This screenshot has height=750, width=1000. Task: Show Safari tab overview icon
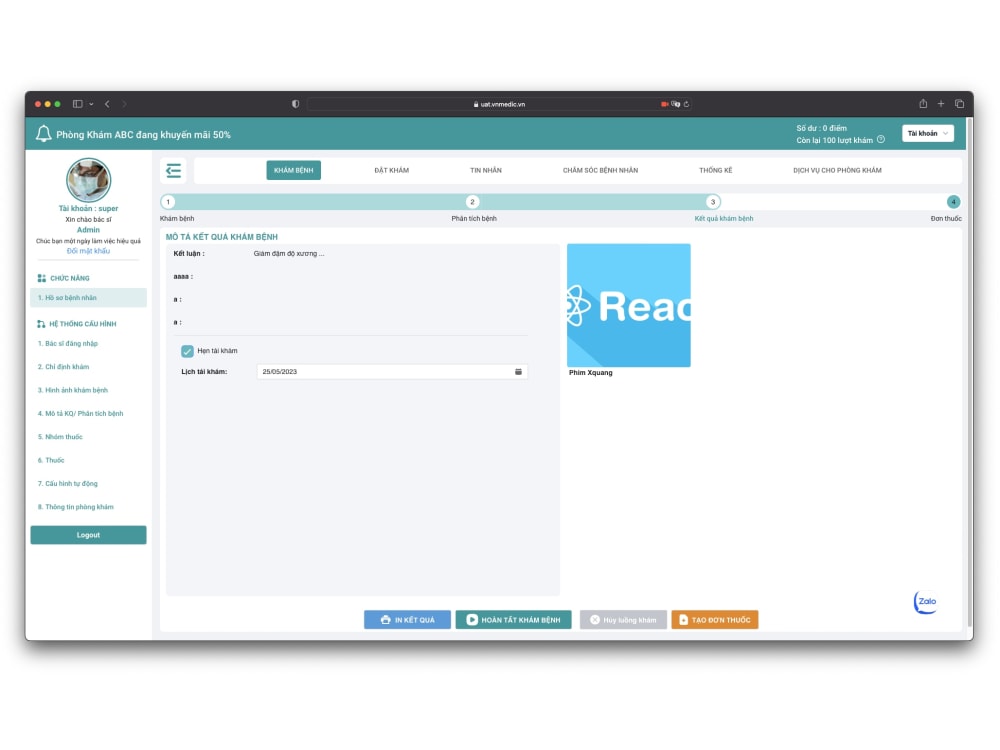tap(959, 103)
